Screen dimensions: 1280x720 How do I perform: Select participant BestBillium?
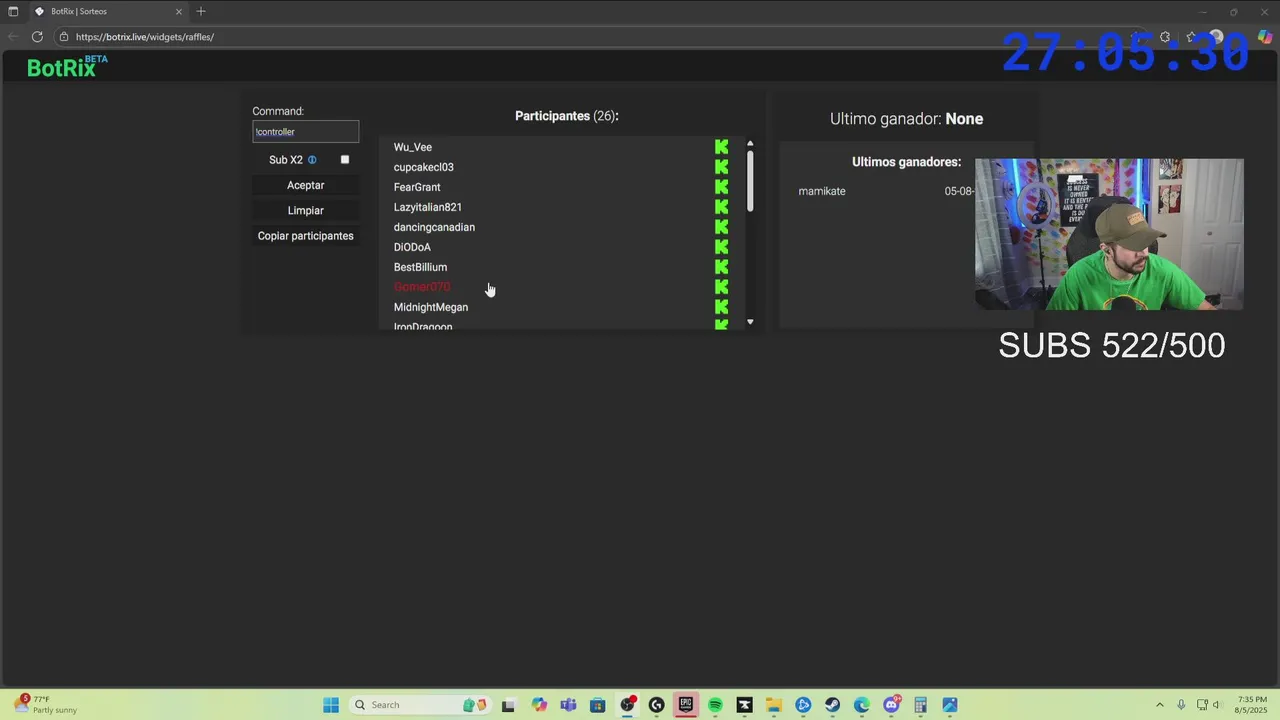[420, 267]
